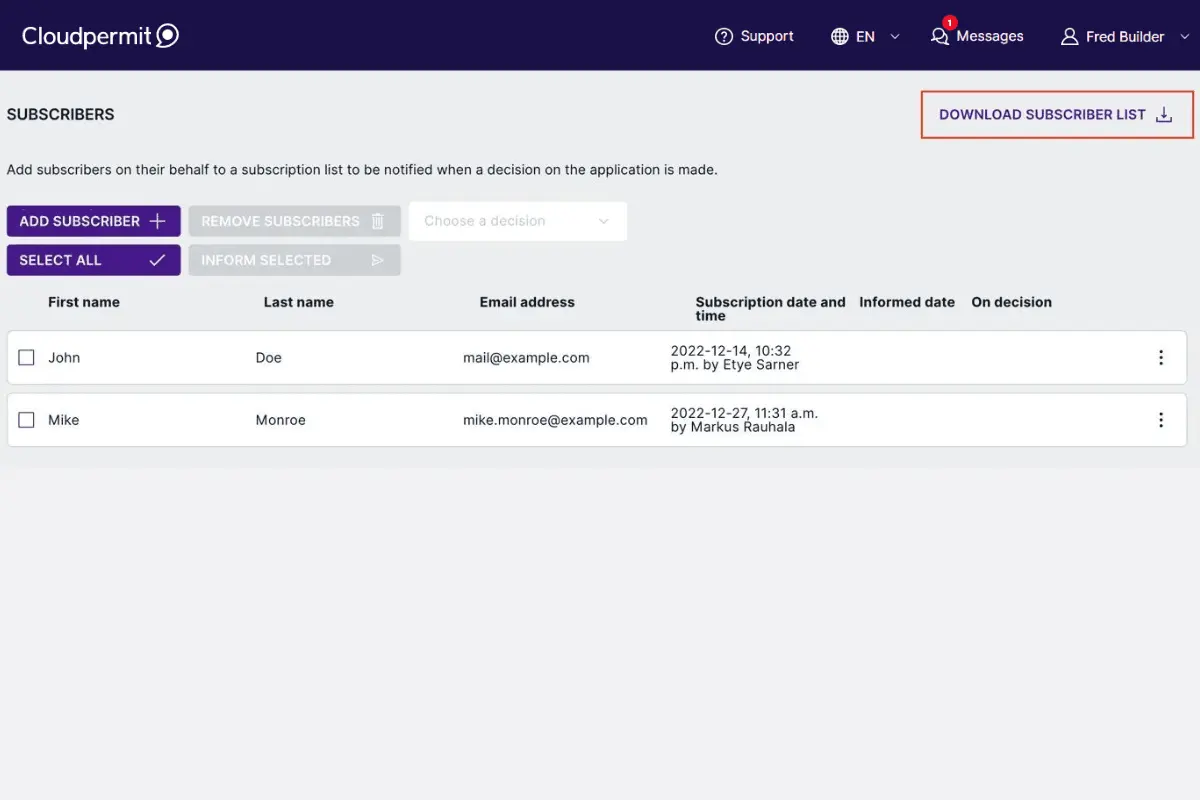Viewport: 1200px width, 800px height.
Task: Click Download Subscriber List button
Action: (x=1057, y=115)
